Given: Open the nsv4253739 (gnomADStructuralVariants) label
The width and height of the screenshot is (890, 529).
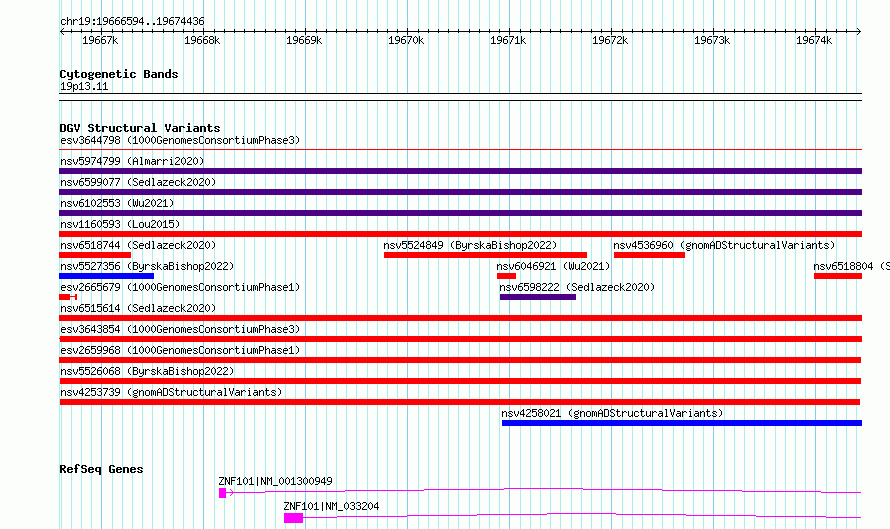Looking at the screenshot, I should point(171,392).
